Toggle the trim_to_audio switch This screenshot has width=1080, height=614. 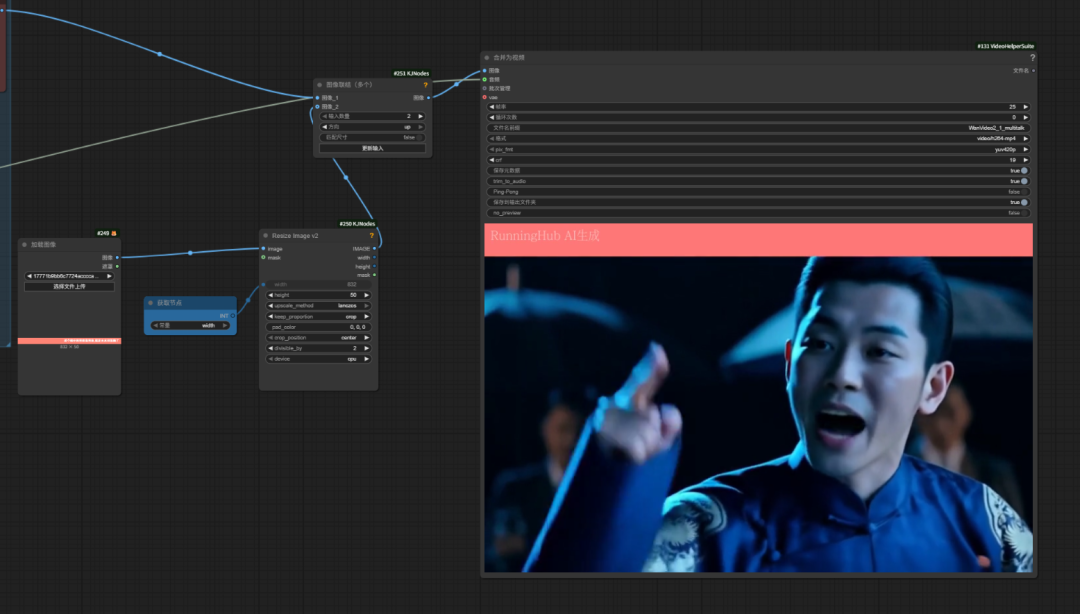(1024, 181)
